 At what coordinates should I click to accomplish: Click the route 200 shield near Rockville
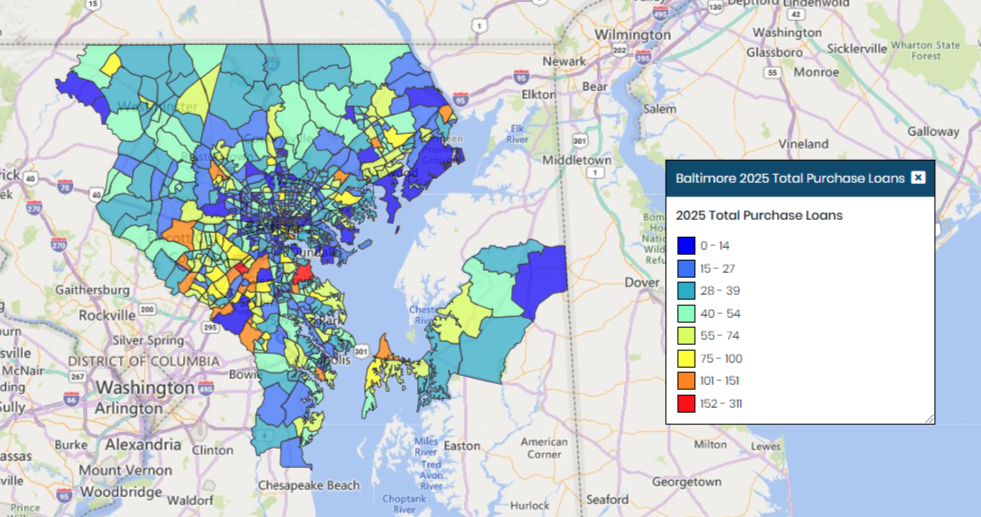pos(147,309)
